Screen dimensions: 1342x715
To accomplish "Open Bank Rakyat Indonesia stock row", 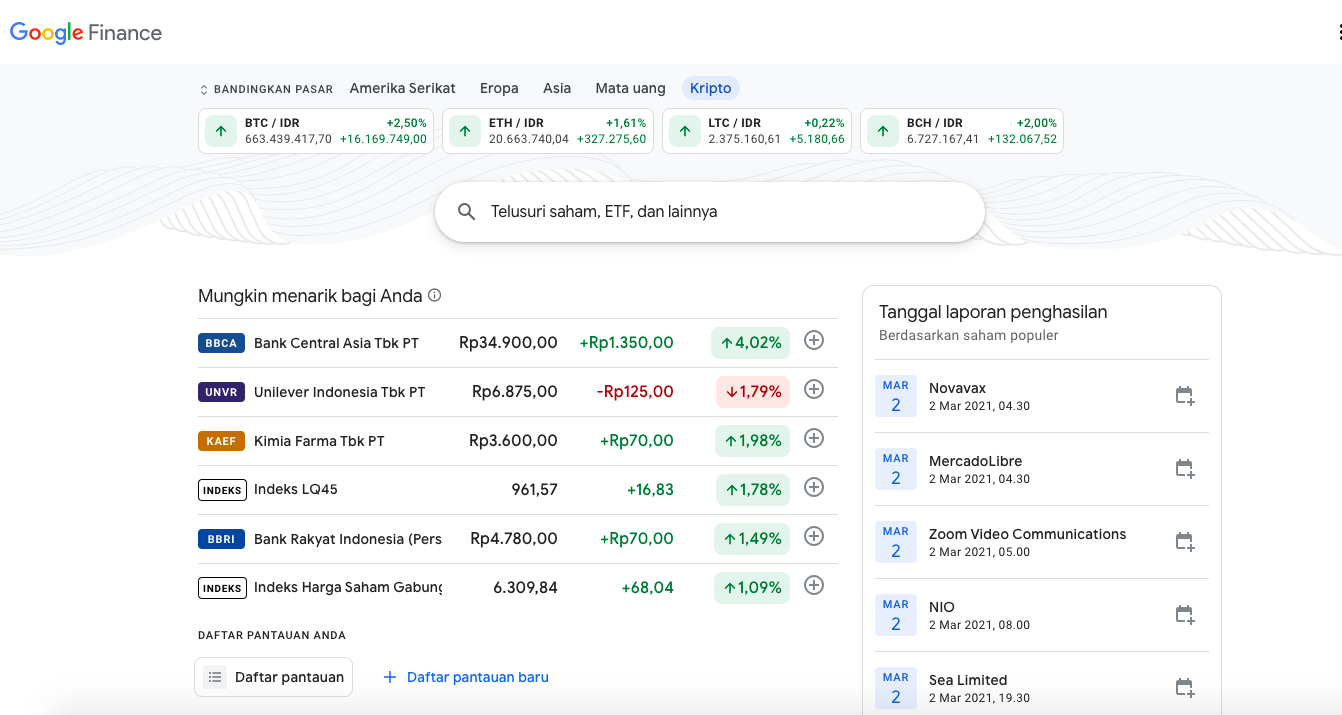I will pos(347,539).
